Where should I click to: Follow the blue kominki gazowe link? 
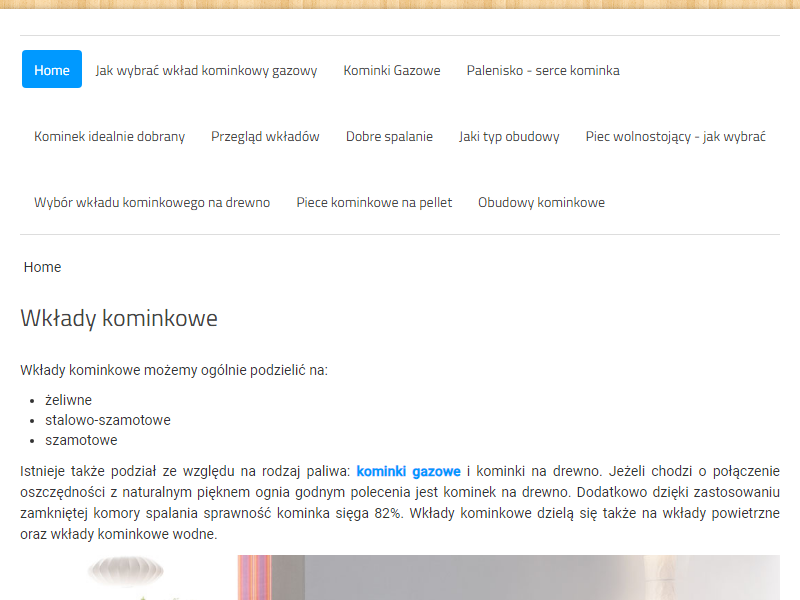coord(408,471)
